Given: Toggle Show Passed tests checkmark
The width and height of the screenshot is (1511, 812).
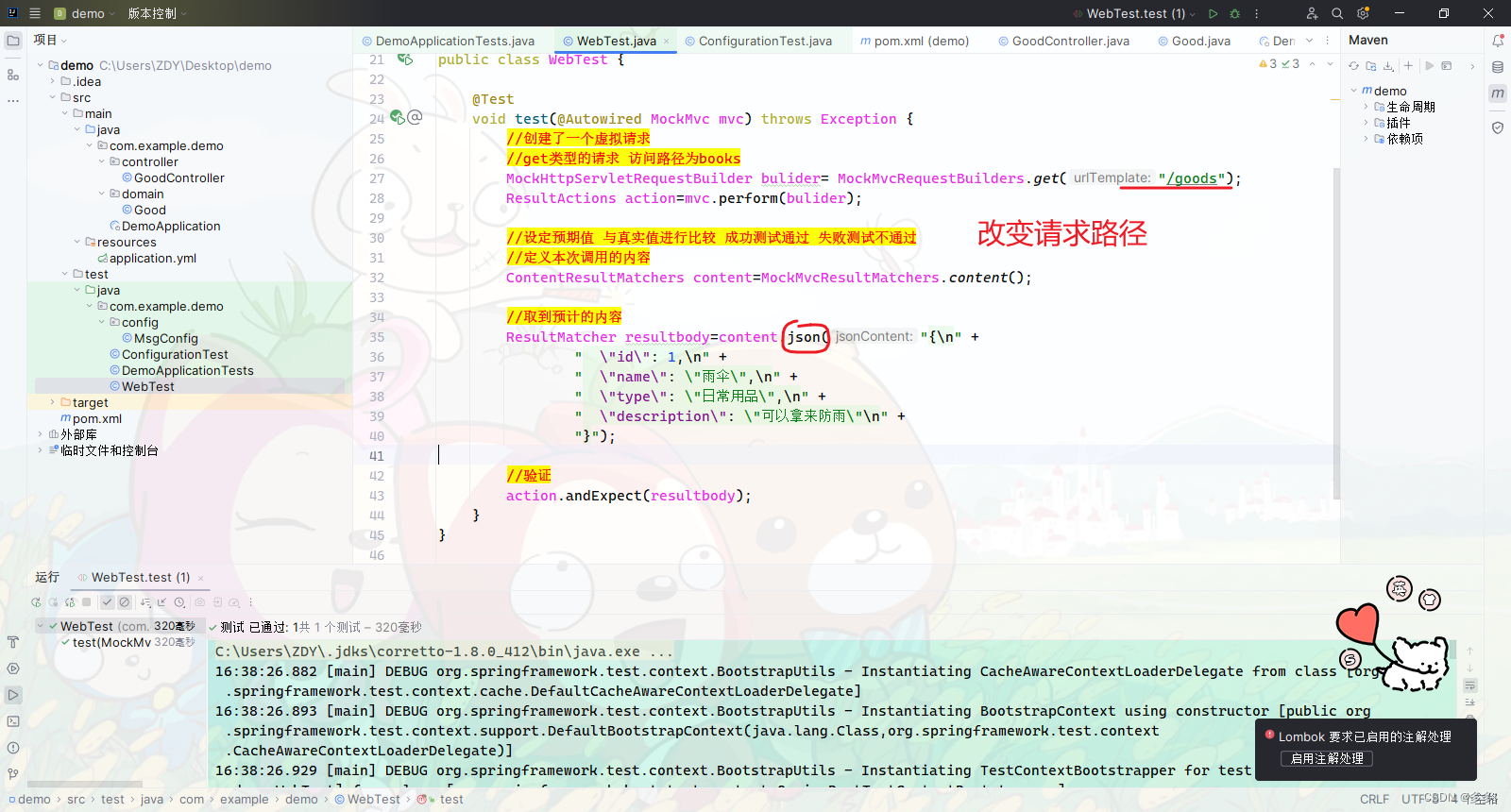Looking at the screenshot, I should click(x=108, y=602).
